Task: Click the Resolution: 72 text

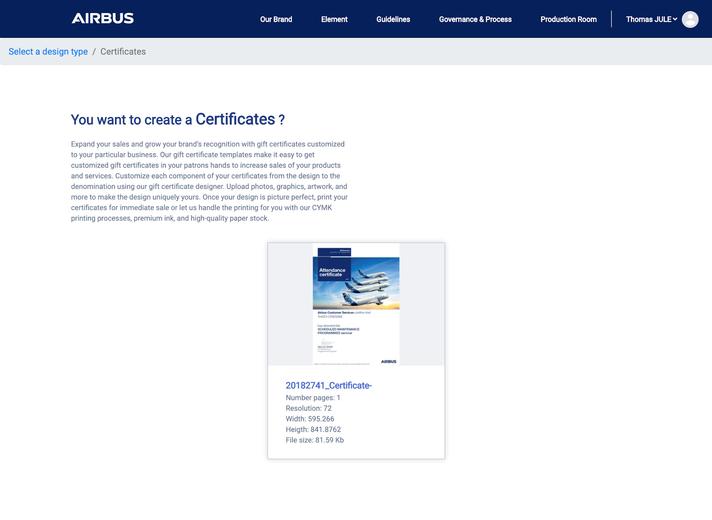Action: tap(309, 408)
